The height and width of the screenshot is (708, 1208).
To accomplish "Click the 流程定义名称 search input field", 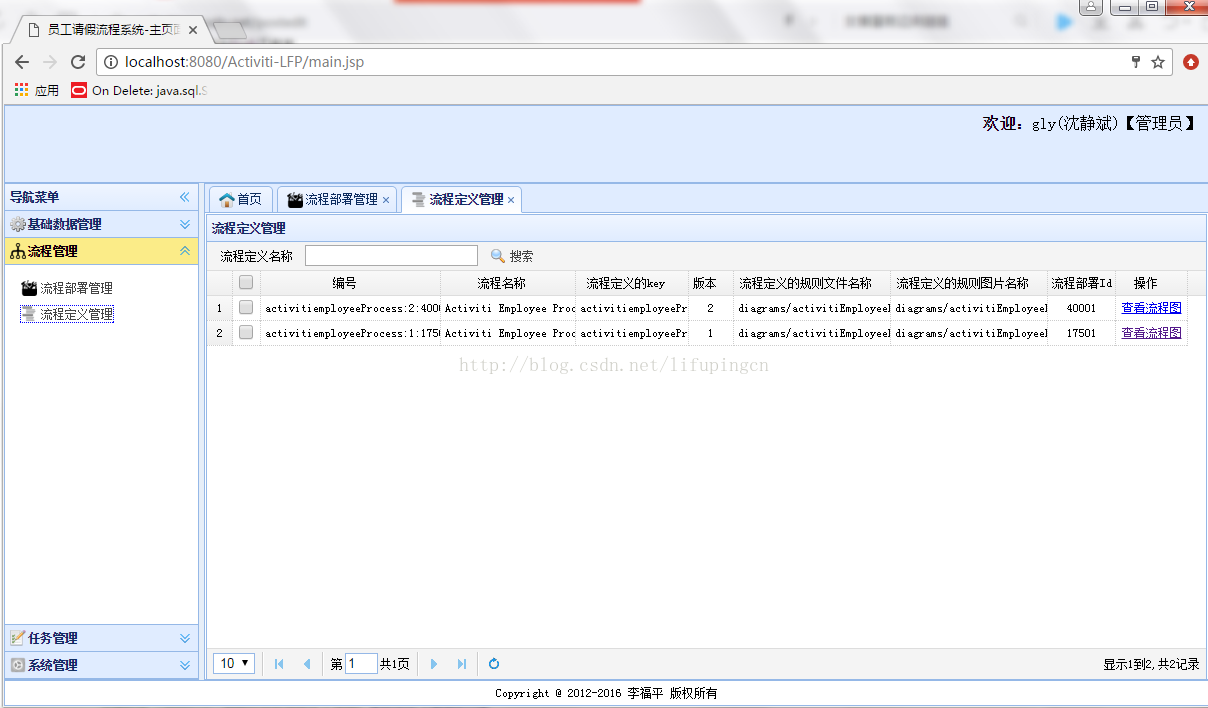I will pyautogui.click(x=391, y=255).
